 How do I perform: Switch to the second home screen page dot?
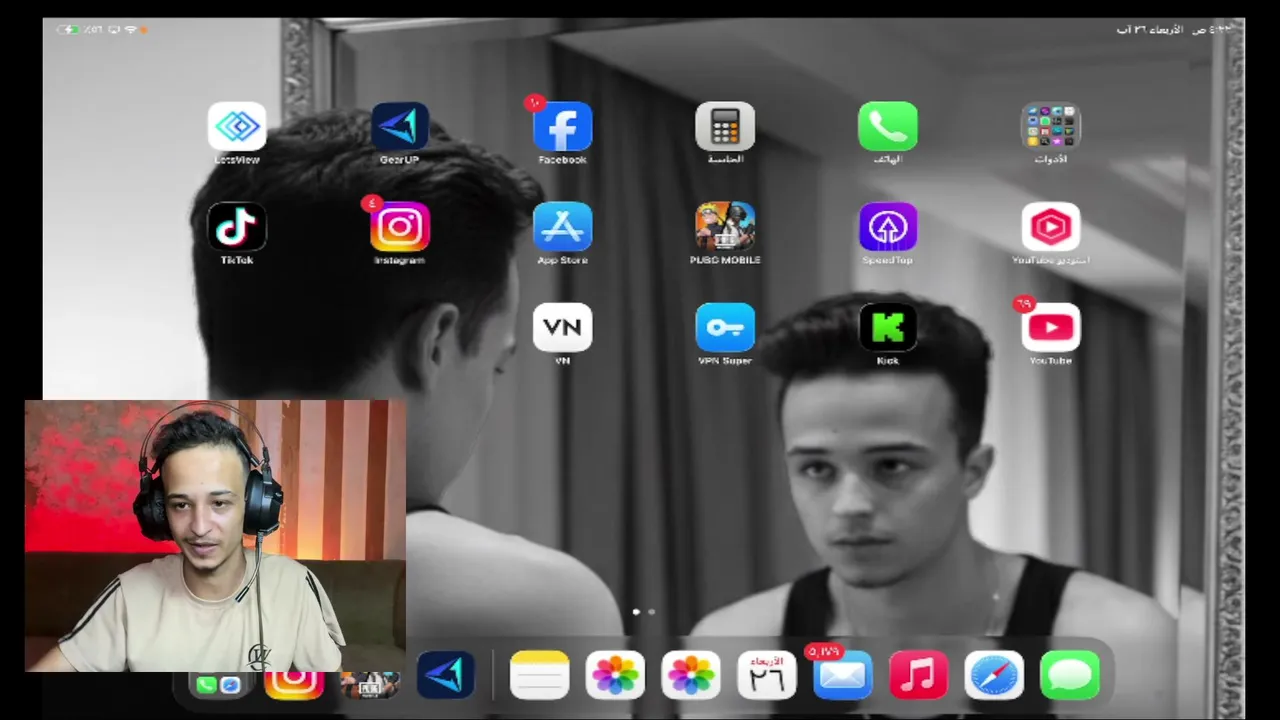click(x=652, y=611)
